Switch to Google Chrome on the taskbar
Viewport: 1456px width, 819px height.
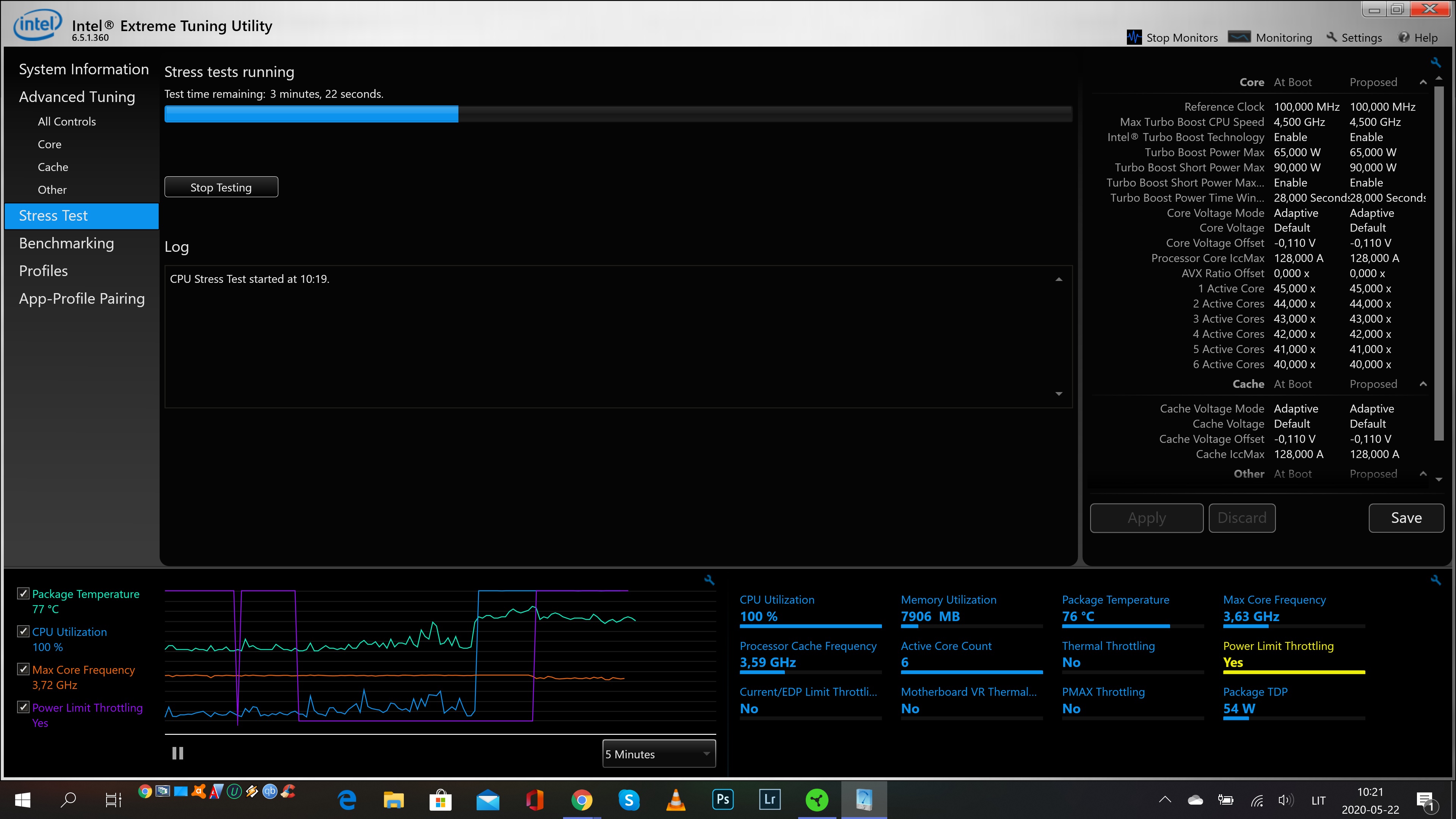pos(582,800)
